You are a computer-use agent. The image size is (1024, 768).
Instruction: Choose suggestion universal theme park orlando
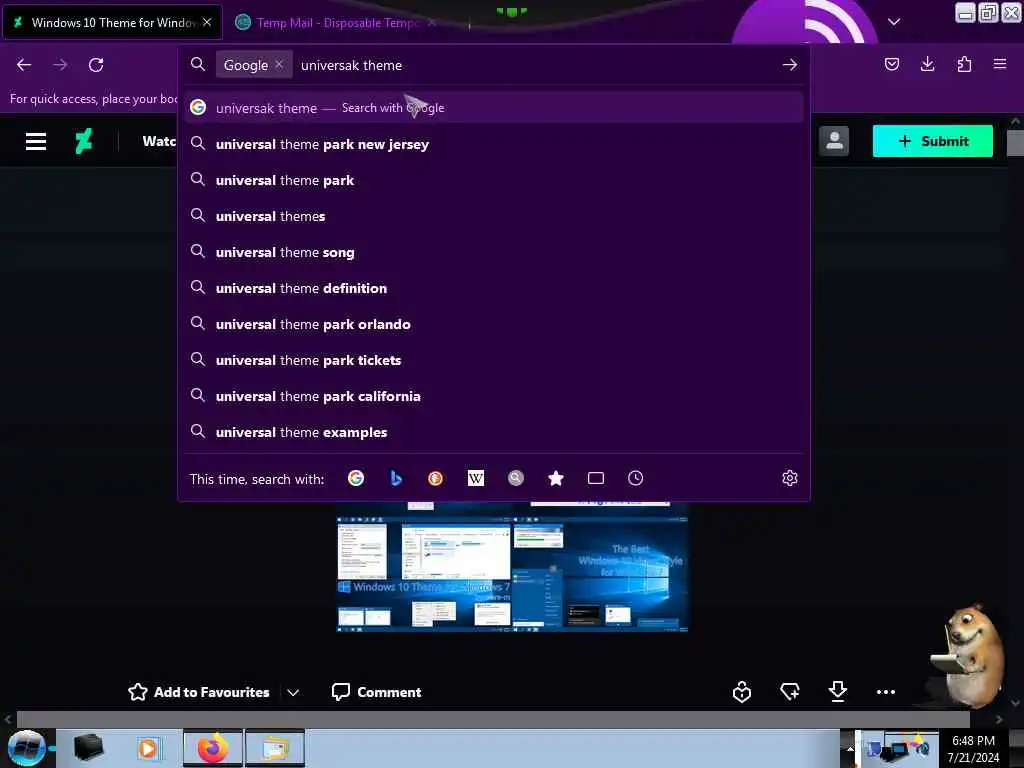pos(493,324)
